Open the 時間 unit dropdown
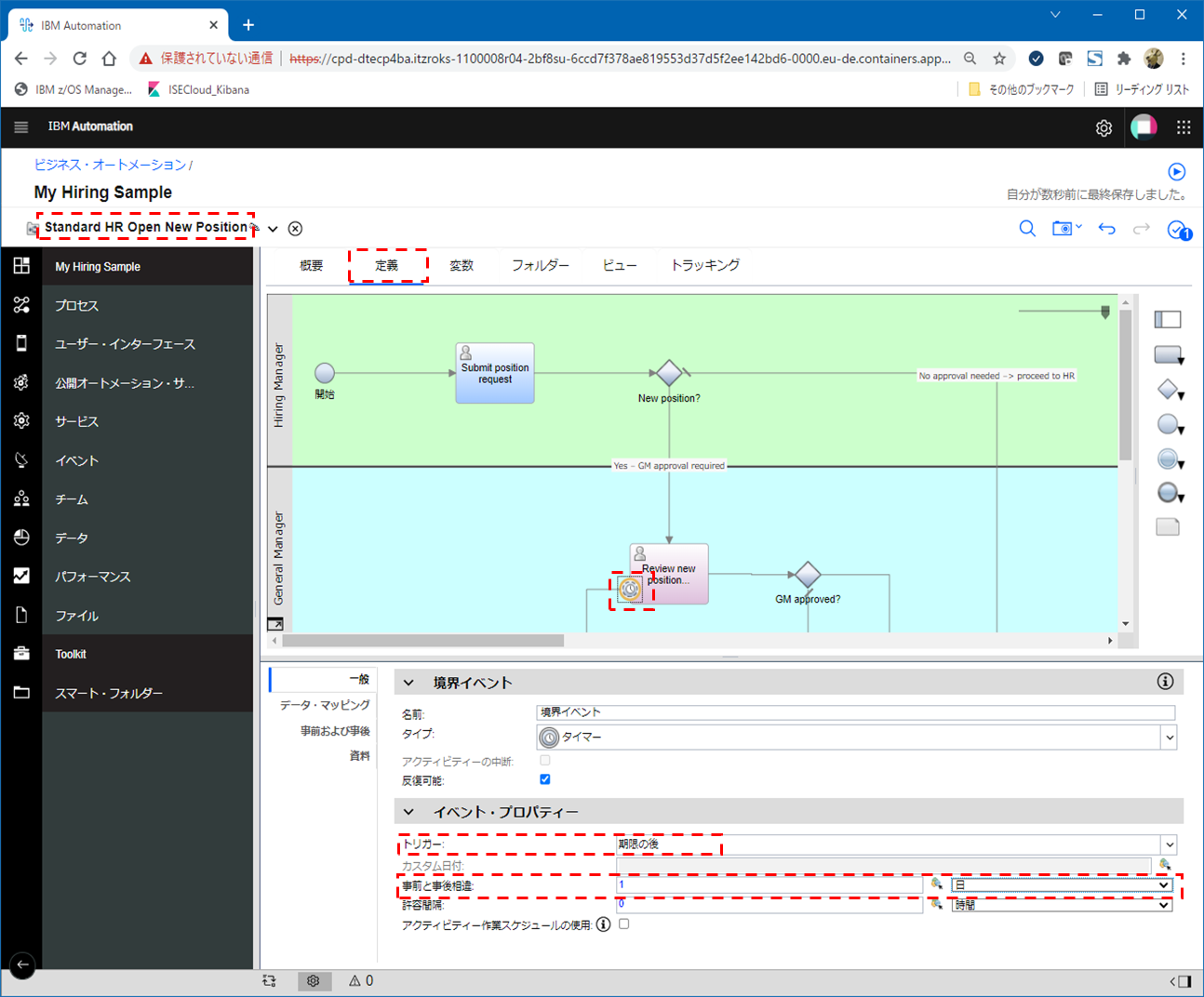The height and width of the screenshot is (997, 1204). pos(1062,905)
